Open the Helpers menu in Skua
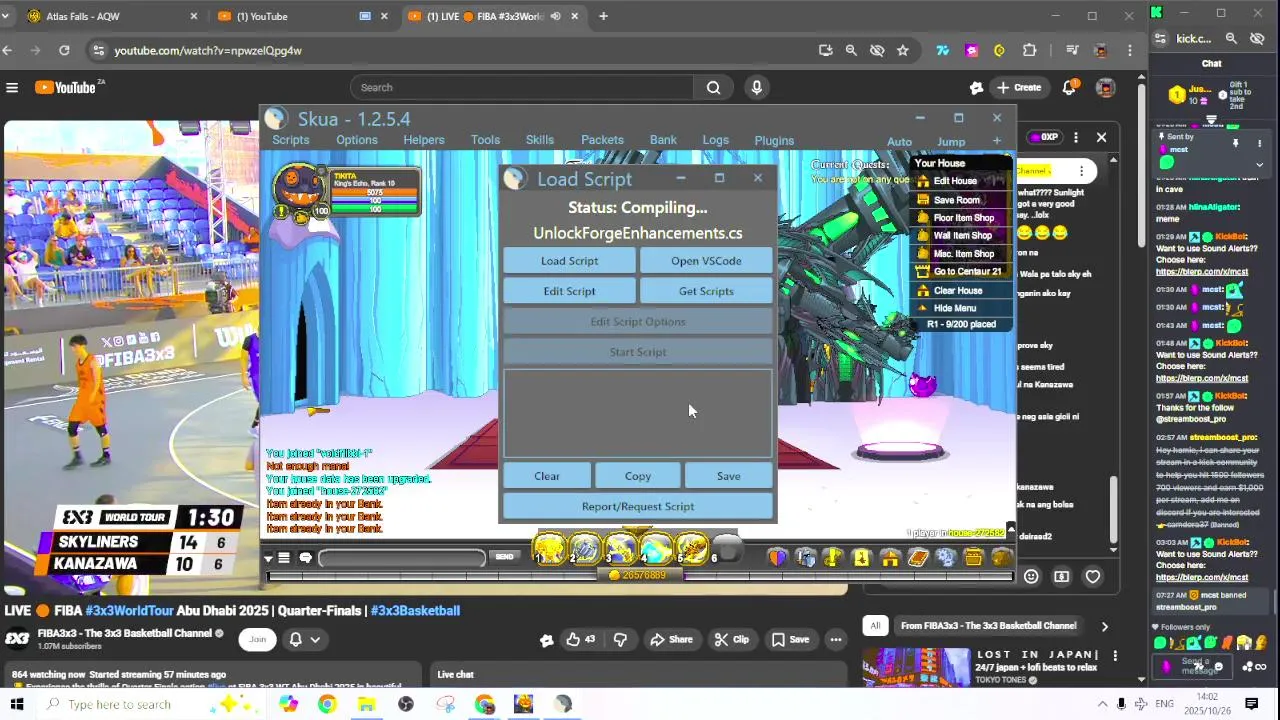This screenshot has height=720, width=1280. click(x=424, y=140)
